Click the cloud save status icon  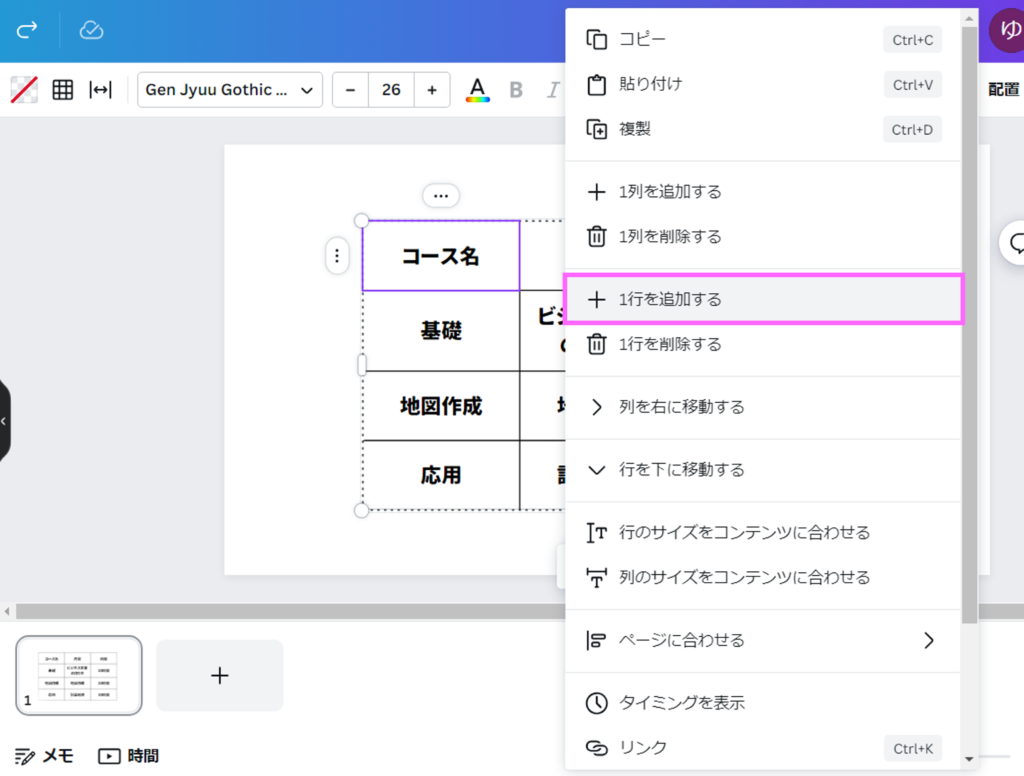(x=91, y=30)
